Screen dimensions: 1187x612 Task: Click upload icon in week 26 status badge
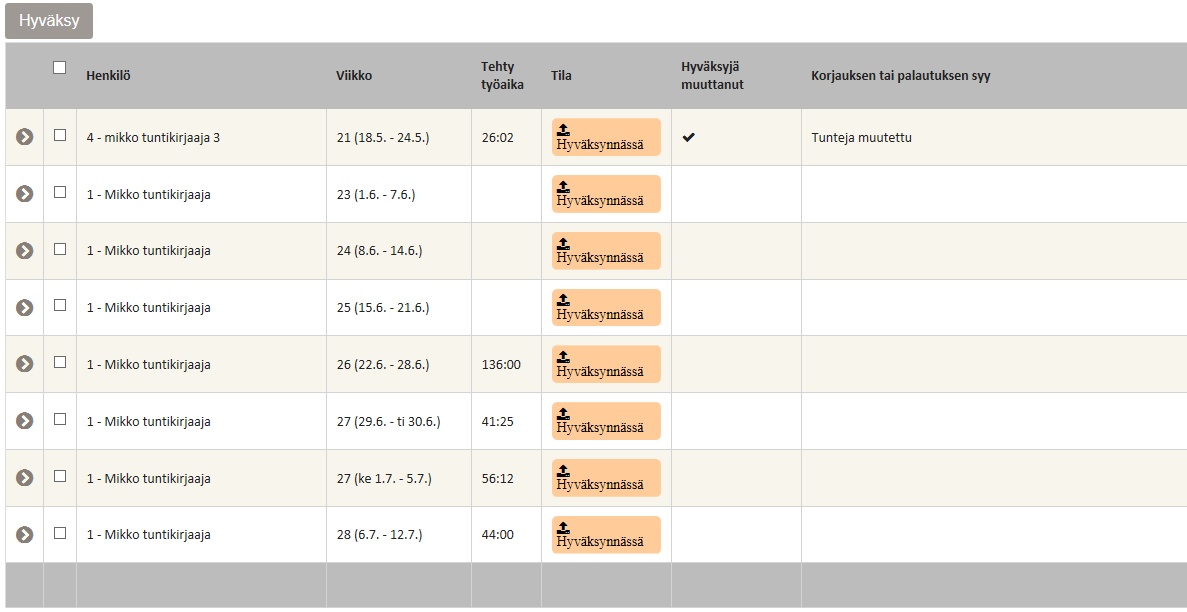point(563,357)
